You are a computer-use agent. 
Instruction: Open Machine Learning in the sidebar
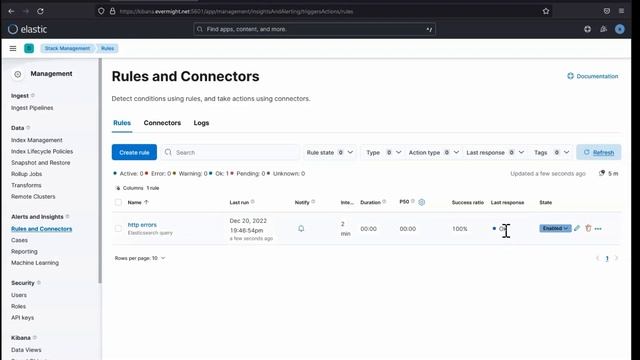point(35,263)
